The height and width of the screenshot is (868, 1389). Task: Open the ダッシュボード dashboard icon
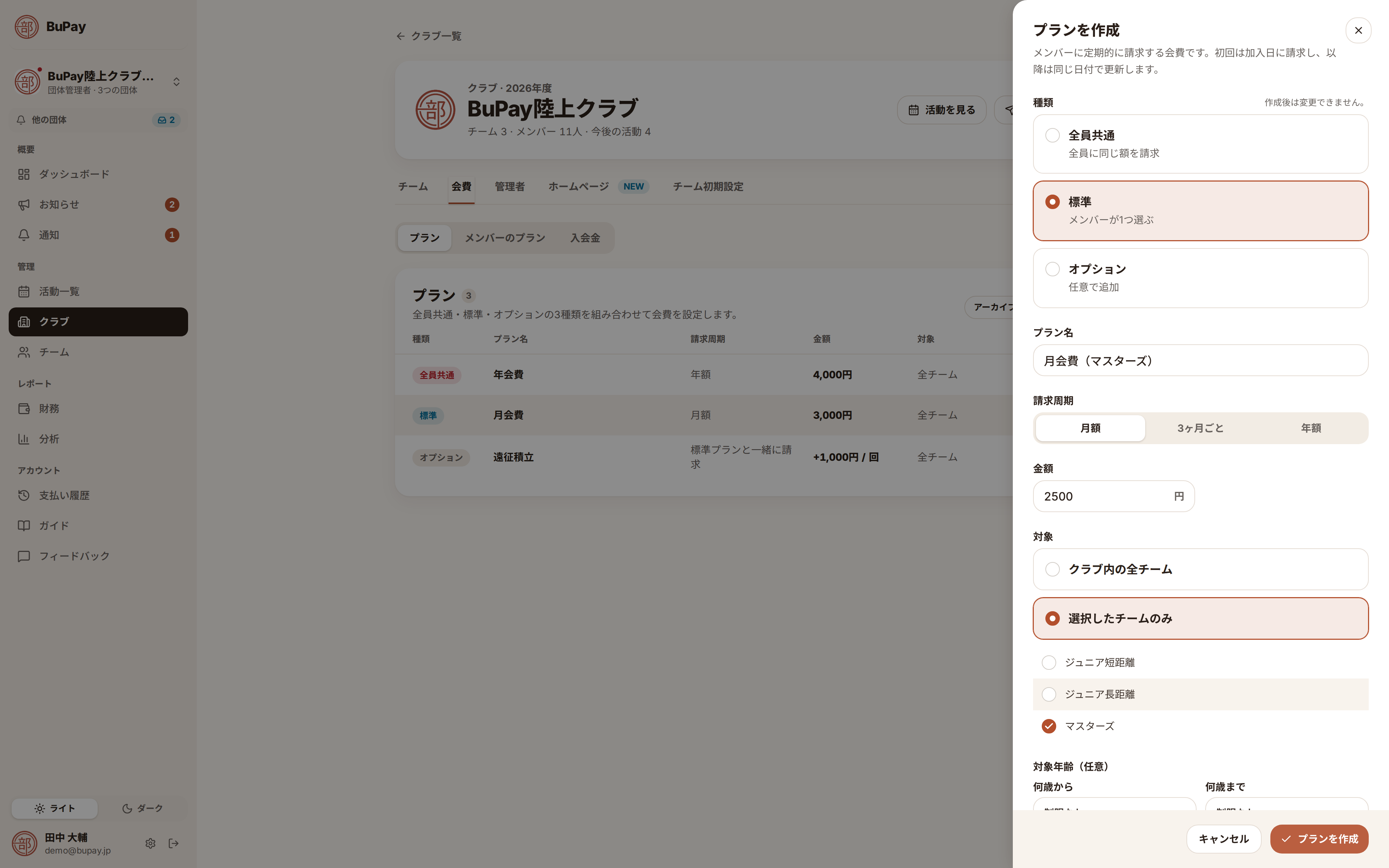pyautogui.click(x=24, y=174)
